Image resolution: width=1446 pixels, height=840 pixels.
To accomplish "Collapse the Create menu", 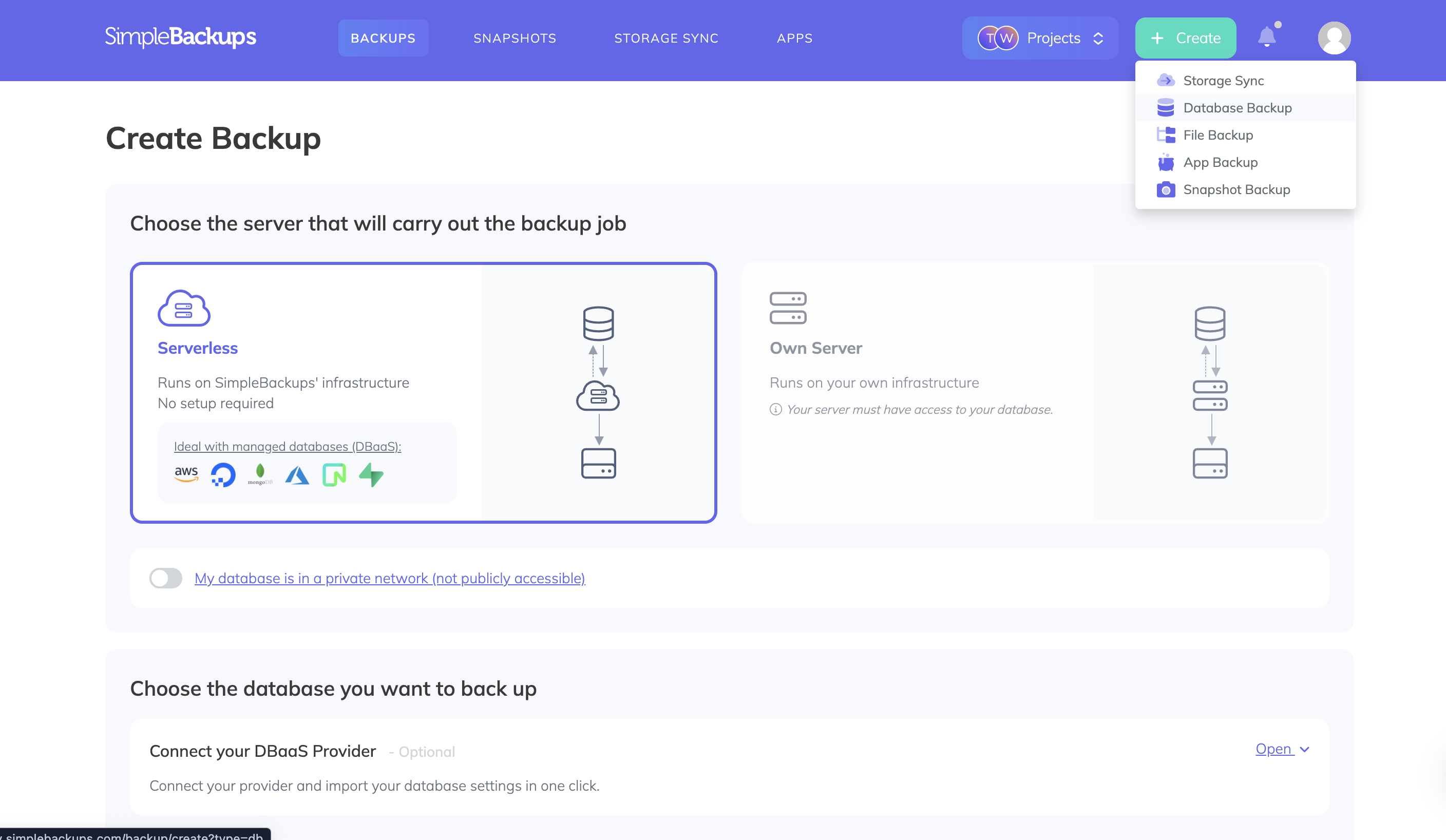I will (x=1186, y=37).
